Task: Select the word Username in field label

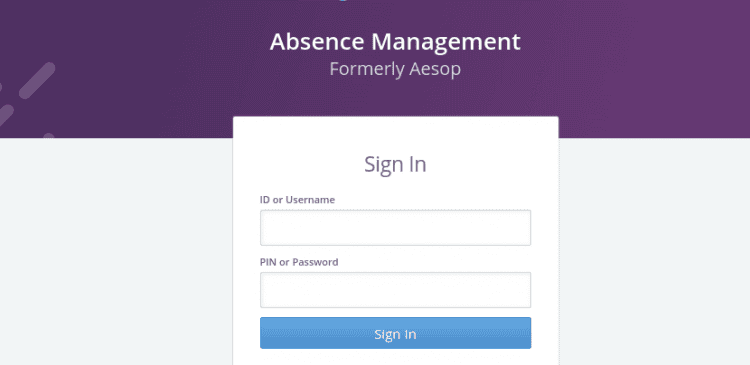Action: (x=310, y=199)
